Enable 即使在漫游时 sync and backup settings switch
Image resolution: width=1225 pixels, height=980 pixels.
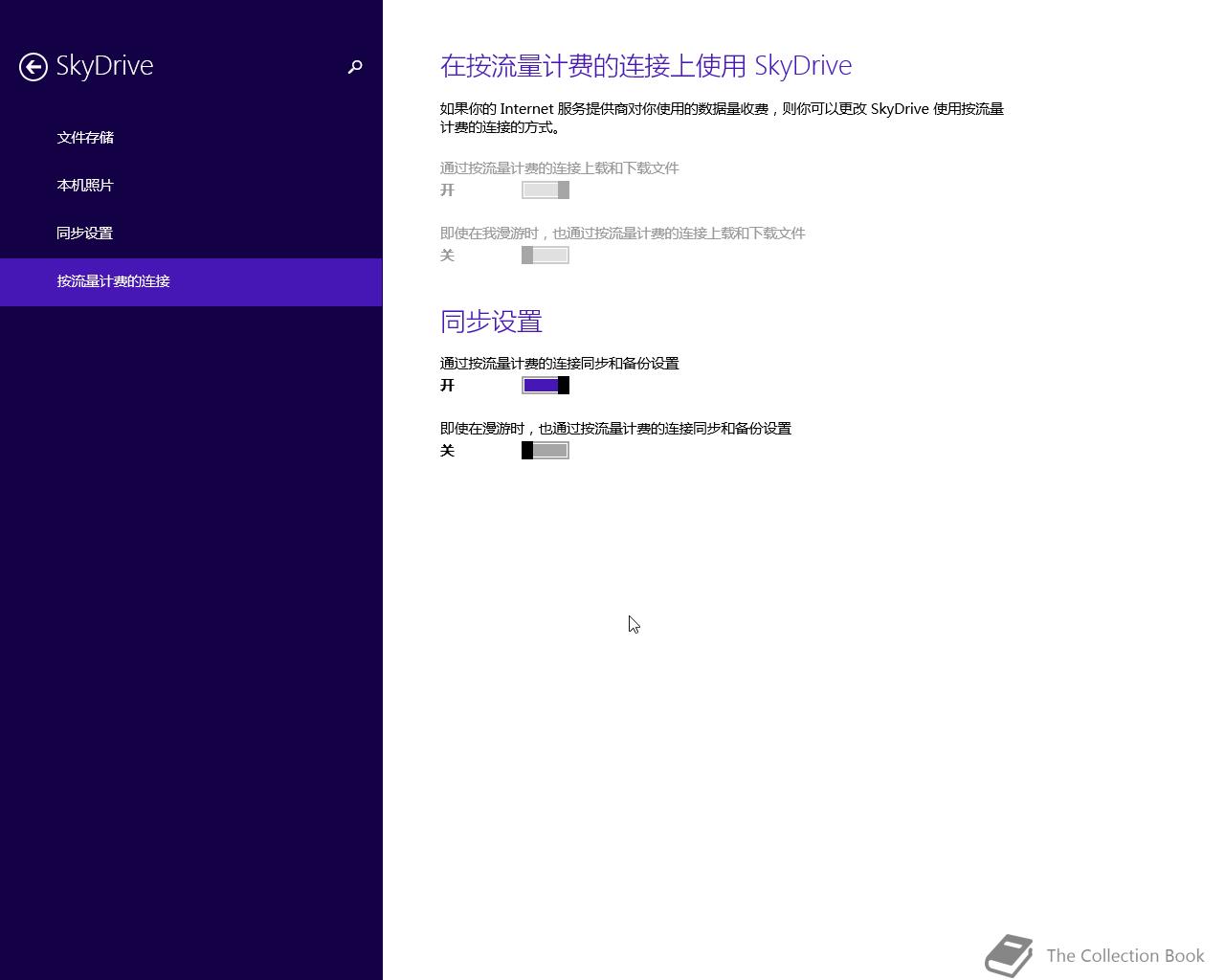[546, 451]
